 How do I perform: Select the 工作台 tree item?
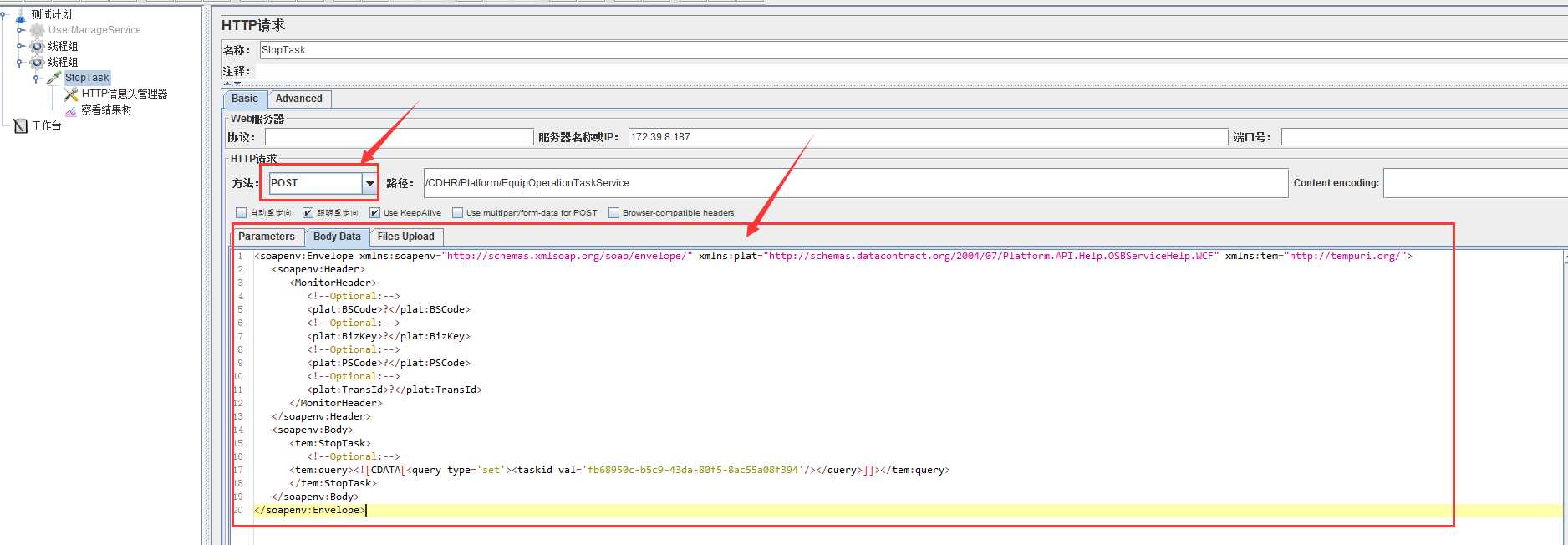[x=46, y=125]
